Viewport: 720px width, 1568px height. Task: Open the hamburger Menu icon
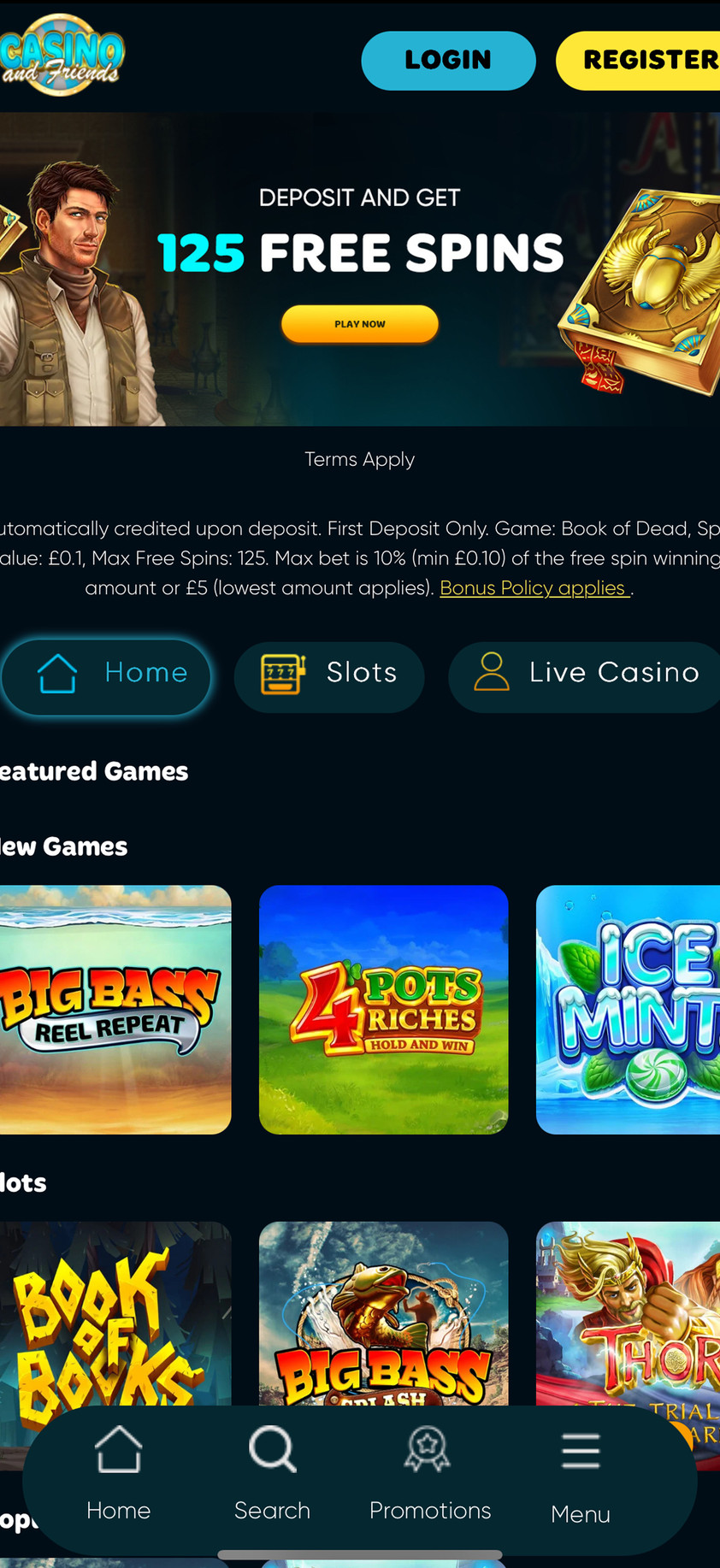pyautogui.click(x=581, y=1451)
